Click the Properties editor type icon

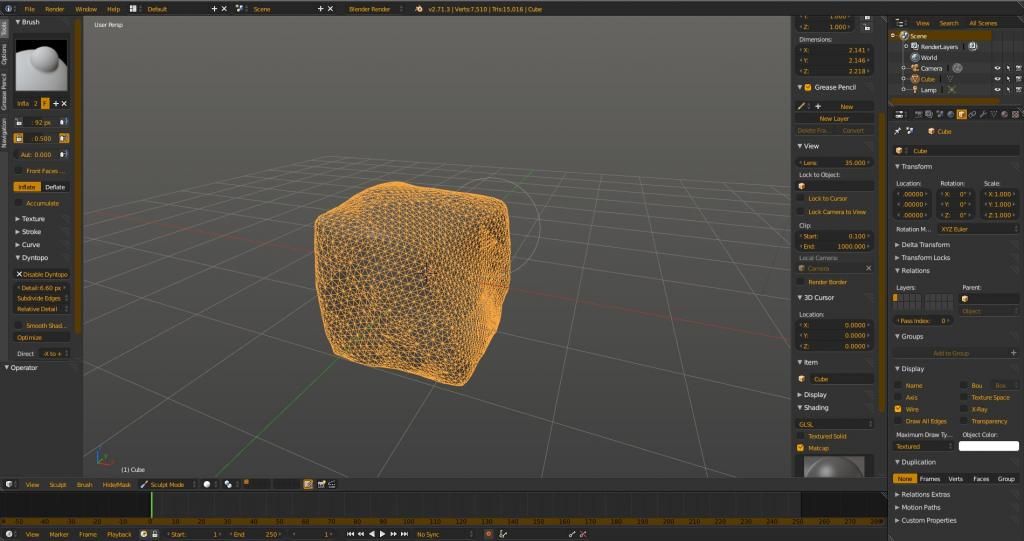(x=899, y=114)
